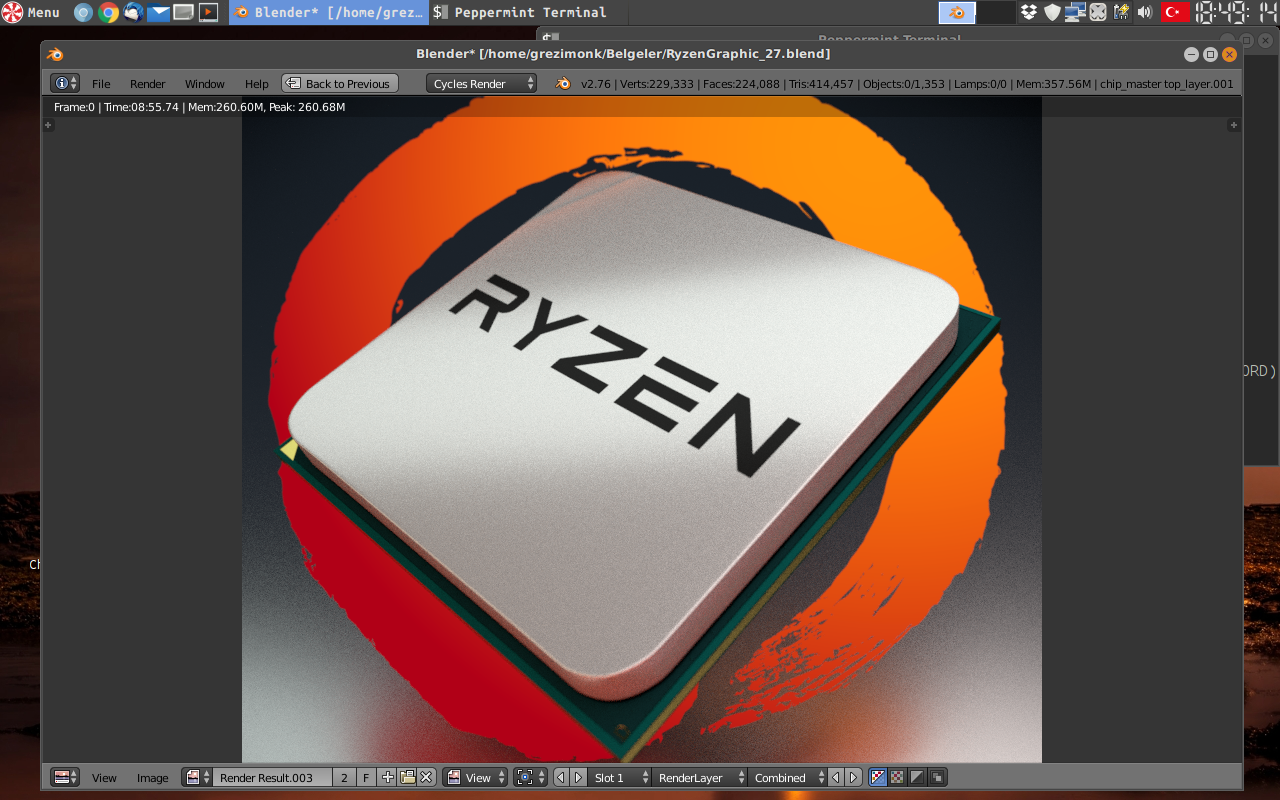Image resolution: width=1280 pixels, height=800 pixels.
Task: Switch to Blender taskbar entry
Action: (x=329, y=12)
